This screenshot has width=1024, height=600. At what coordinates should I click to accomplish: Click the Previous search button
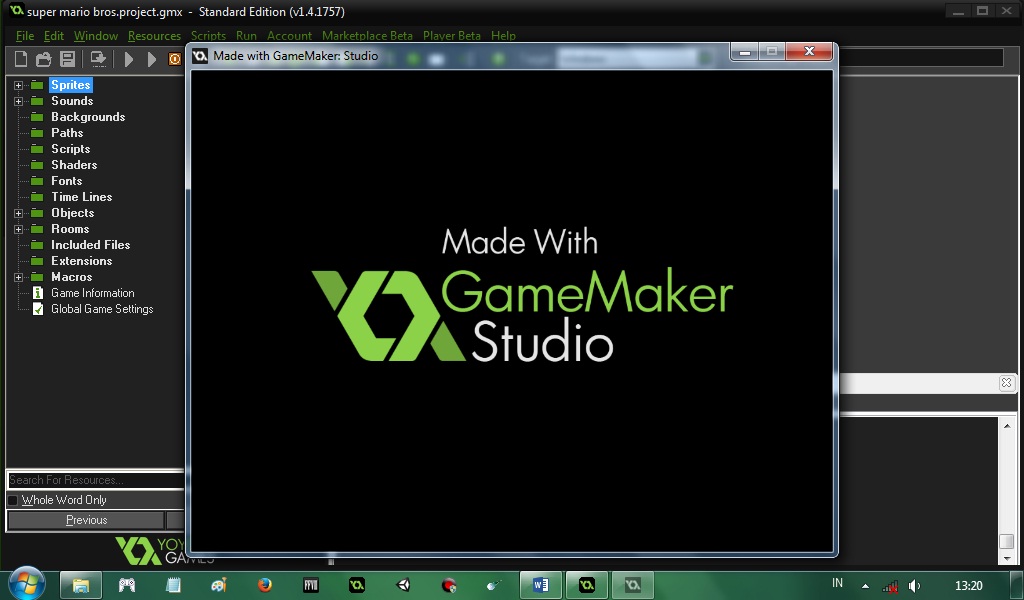coord(86,519)
